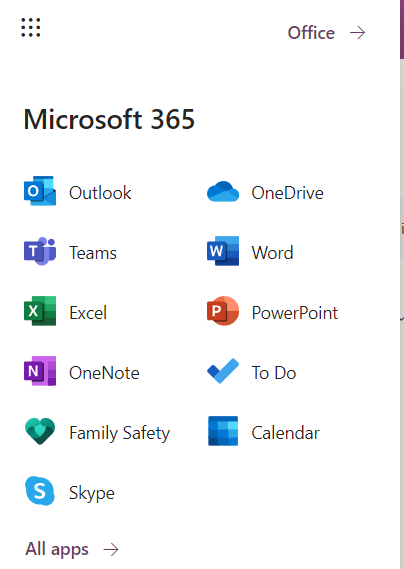Click the Office link
404x569 pixels.
[x=311, y=33]
